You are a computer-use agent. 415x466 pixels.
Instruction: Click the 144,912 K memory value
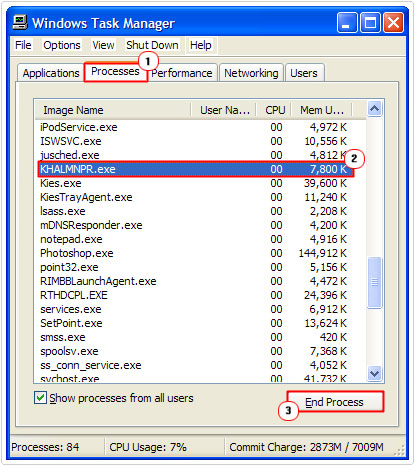coord(323,253)
